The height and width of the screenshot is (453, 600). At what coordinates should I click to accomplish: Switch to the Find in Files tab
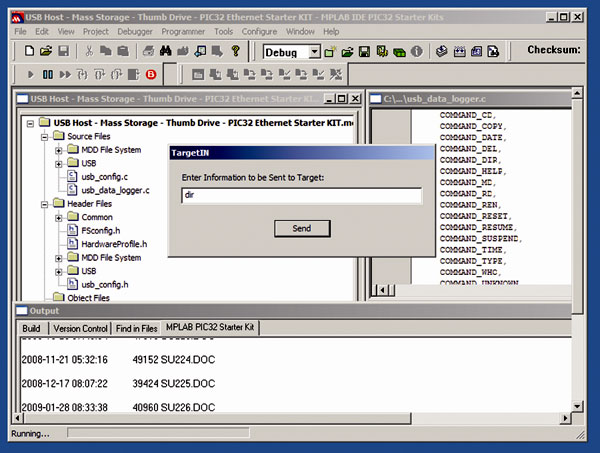[x=137, y=328]
